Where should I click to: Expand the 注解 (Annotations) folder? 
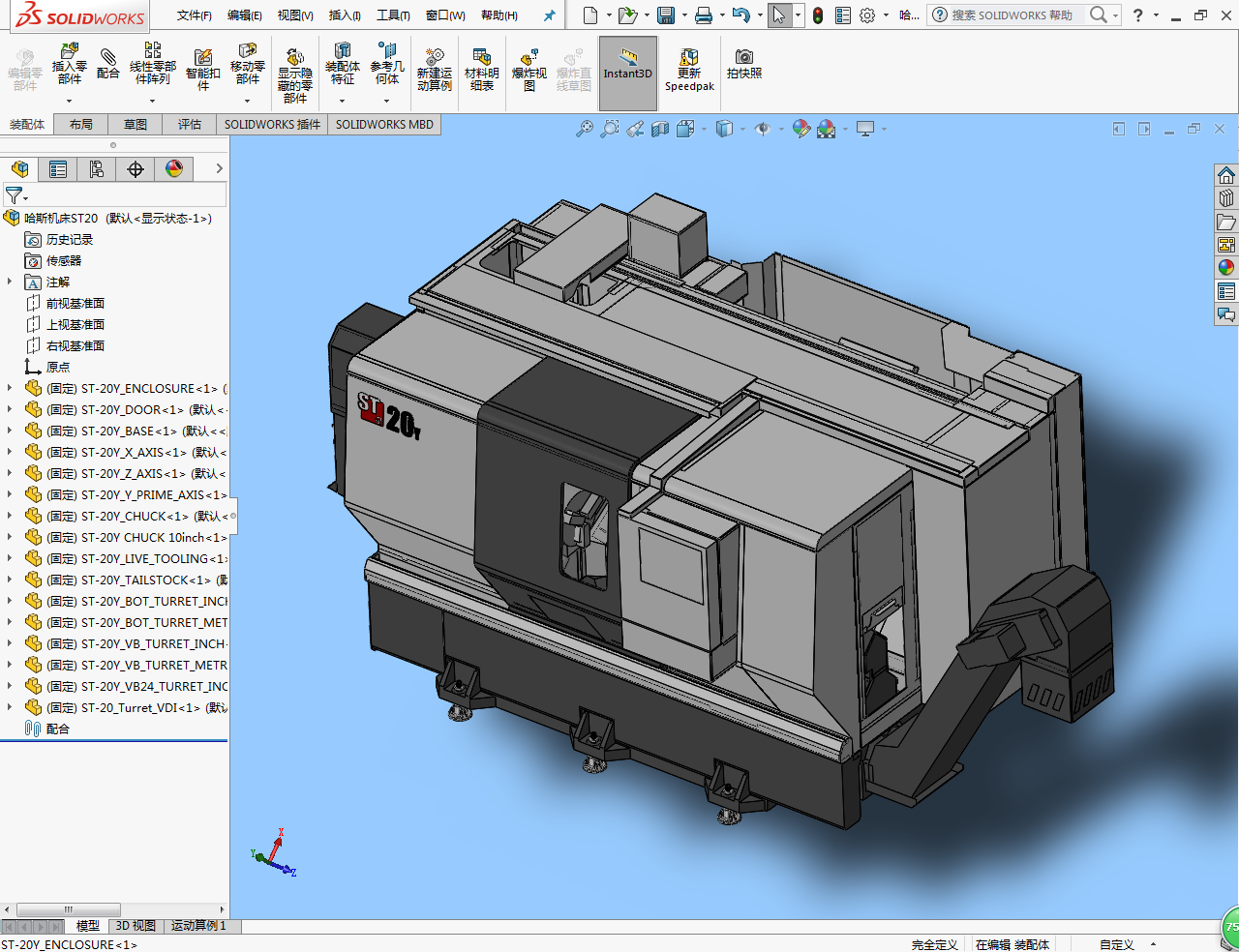[x=10, y=282]
